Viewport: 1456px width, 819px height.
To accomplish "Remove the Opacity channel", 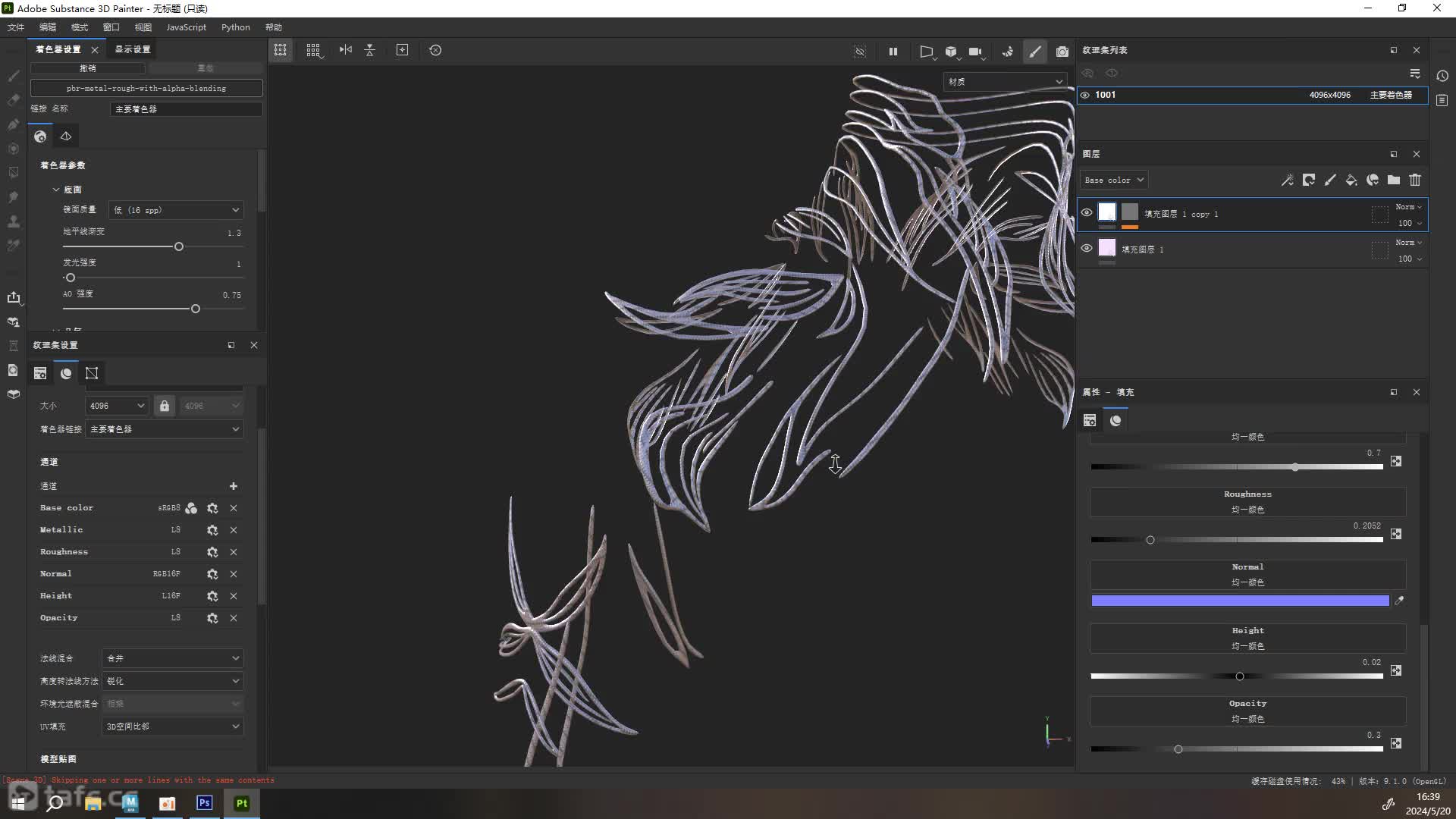I will pos(234,618).
